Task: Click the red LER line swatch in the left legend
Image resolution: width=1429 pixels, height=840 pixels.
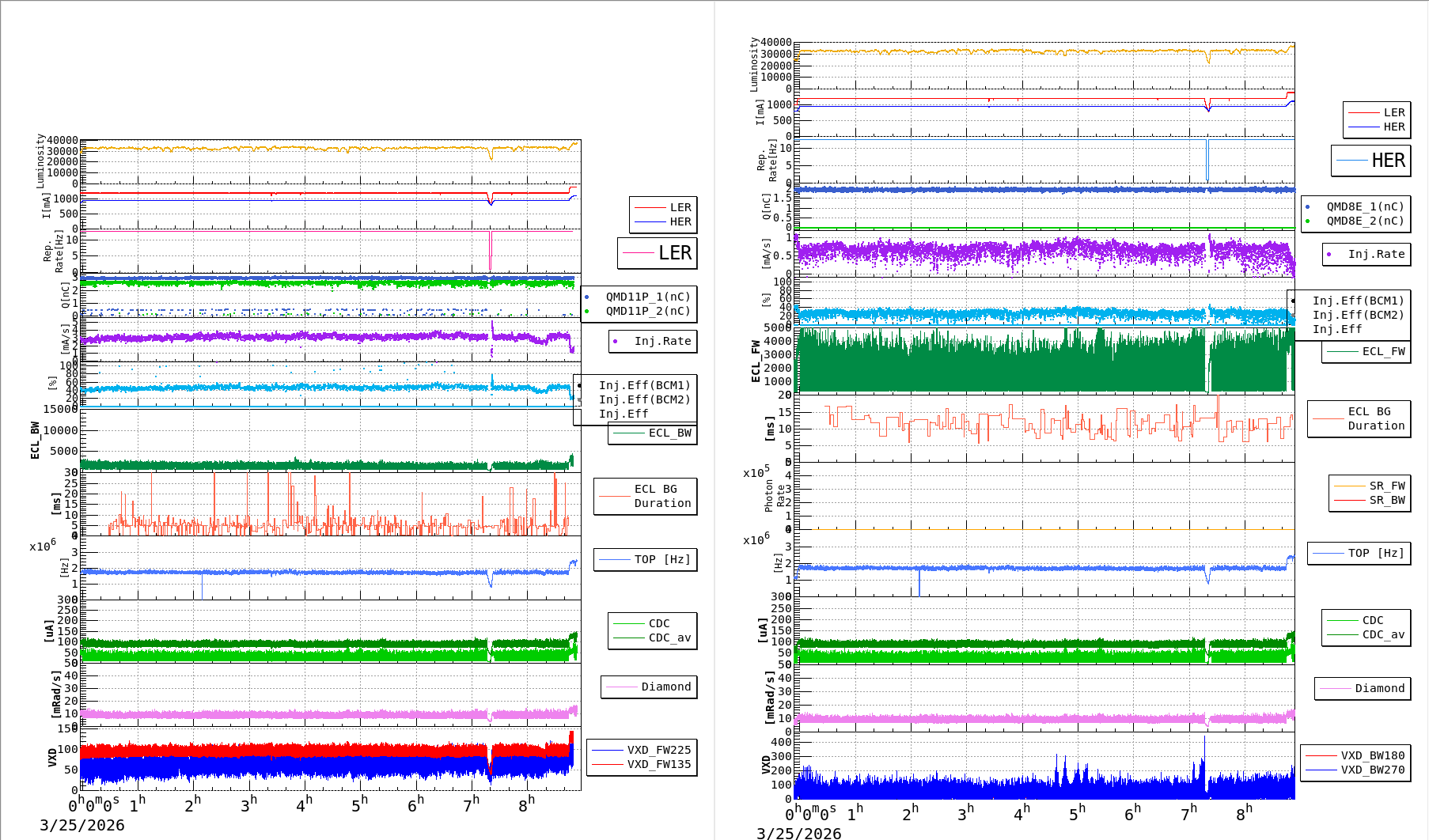Action: (649, 207)
